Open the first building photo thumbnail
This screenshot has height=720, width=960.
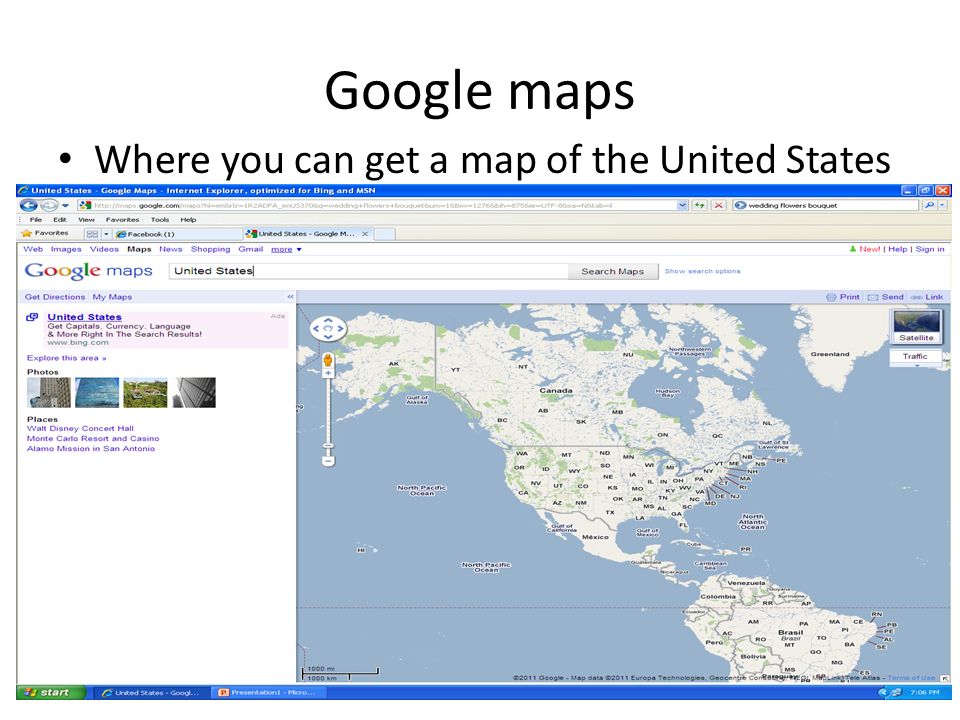click(x=49, y=392)
